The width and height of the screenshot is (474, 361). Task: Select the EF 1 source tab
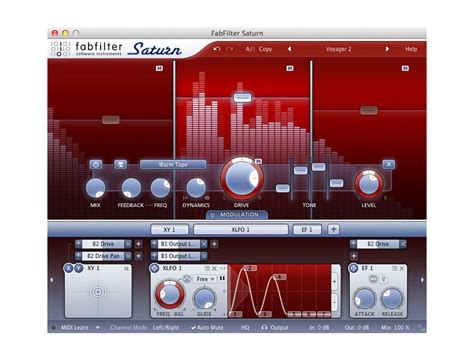point(307,229)
